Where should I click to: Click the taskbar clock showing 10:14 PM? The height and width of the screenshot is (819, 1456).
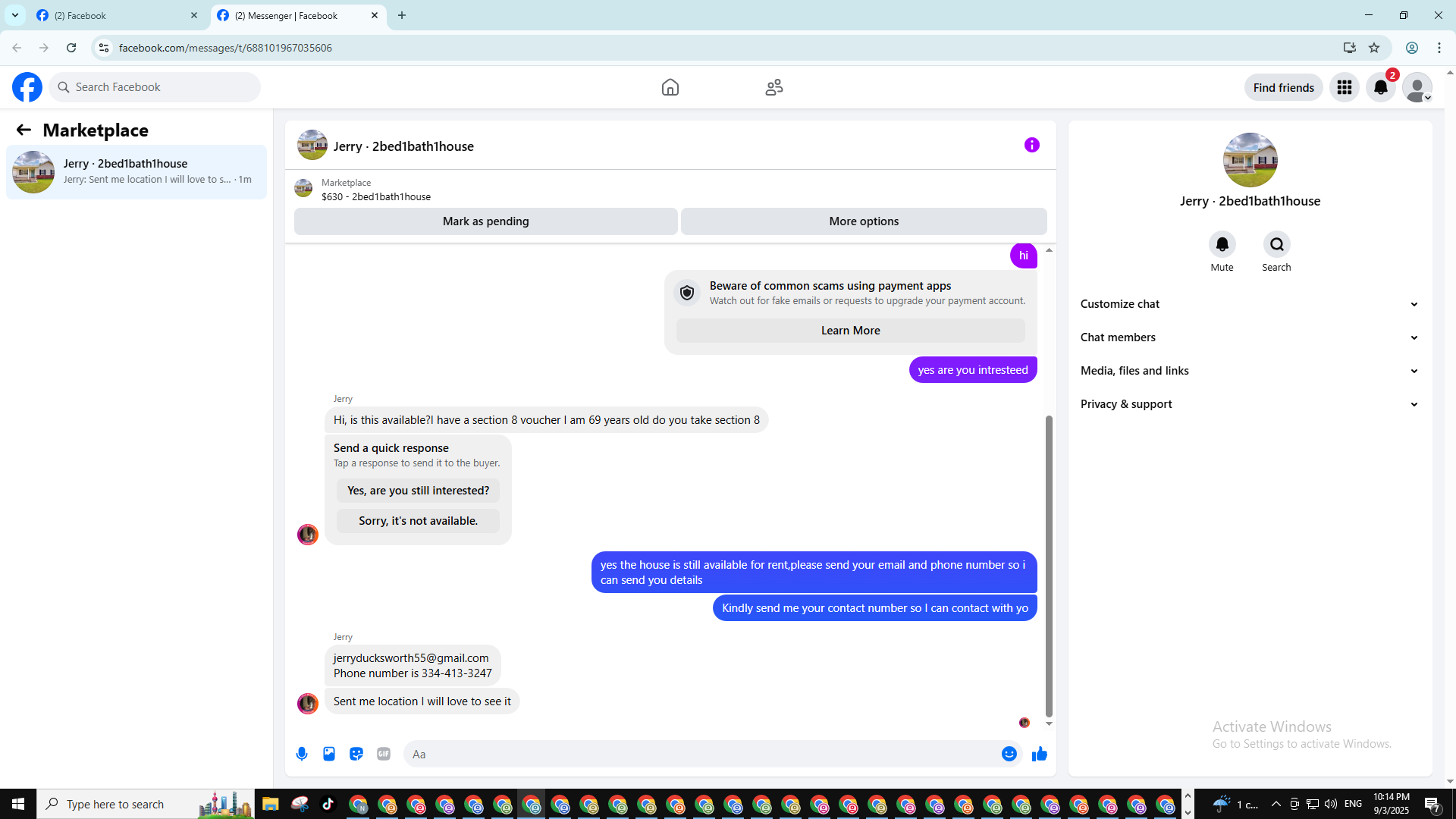click(x=1392, y=804)
